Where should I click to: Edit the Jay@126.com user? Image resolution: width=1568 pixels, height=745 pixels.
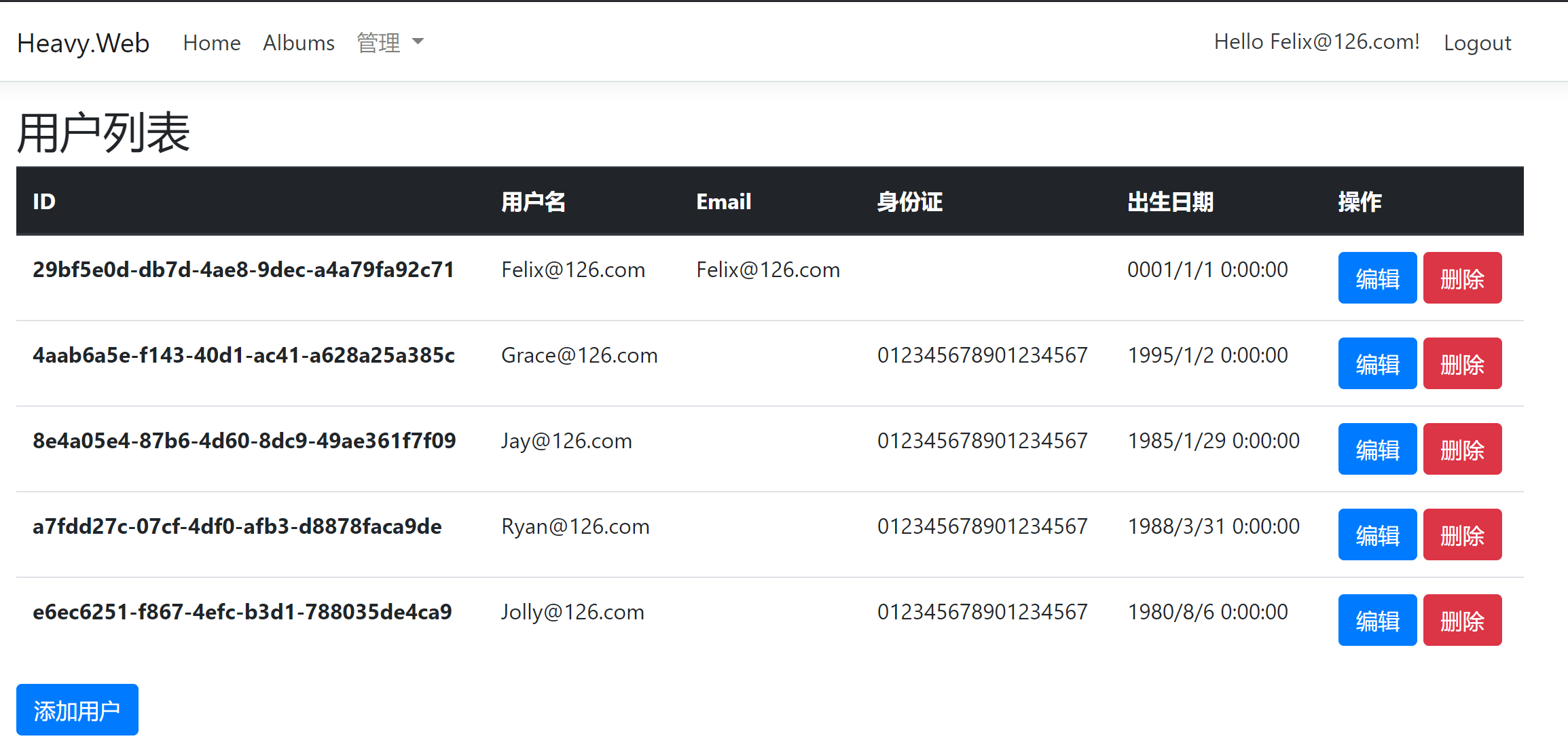1376,450
